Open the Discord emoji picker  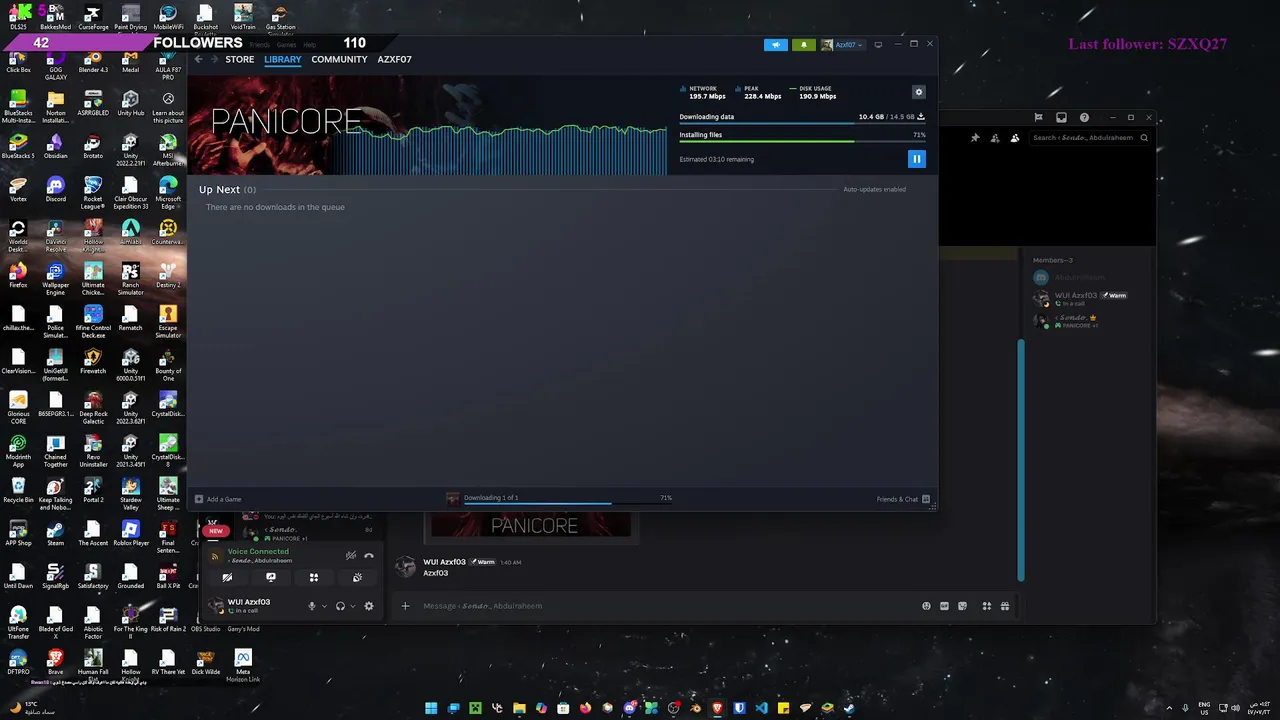(926, 606)
